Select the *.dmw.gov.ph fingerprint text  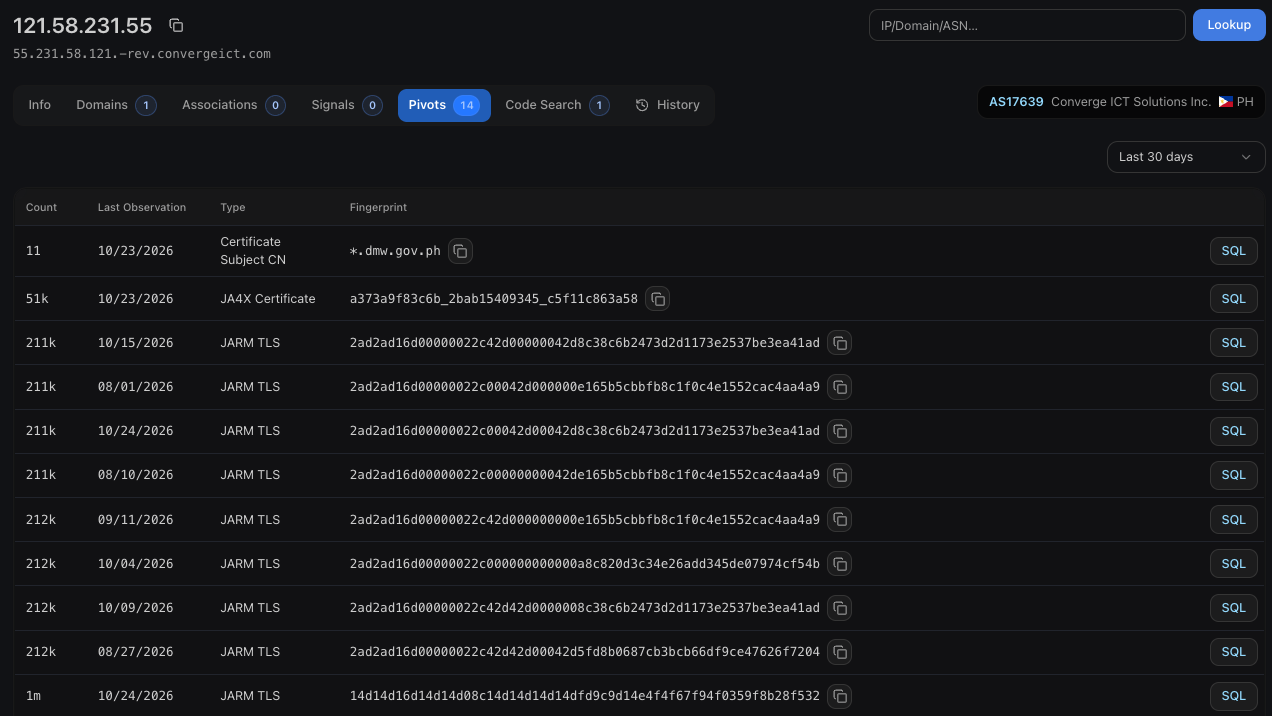[x=395, y=251]
